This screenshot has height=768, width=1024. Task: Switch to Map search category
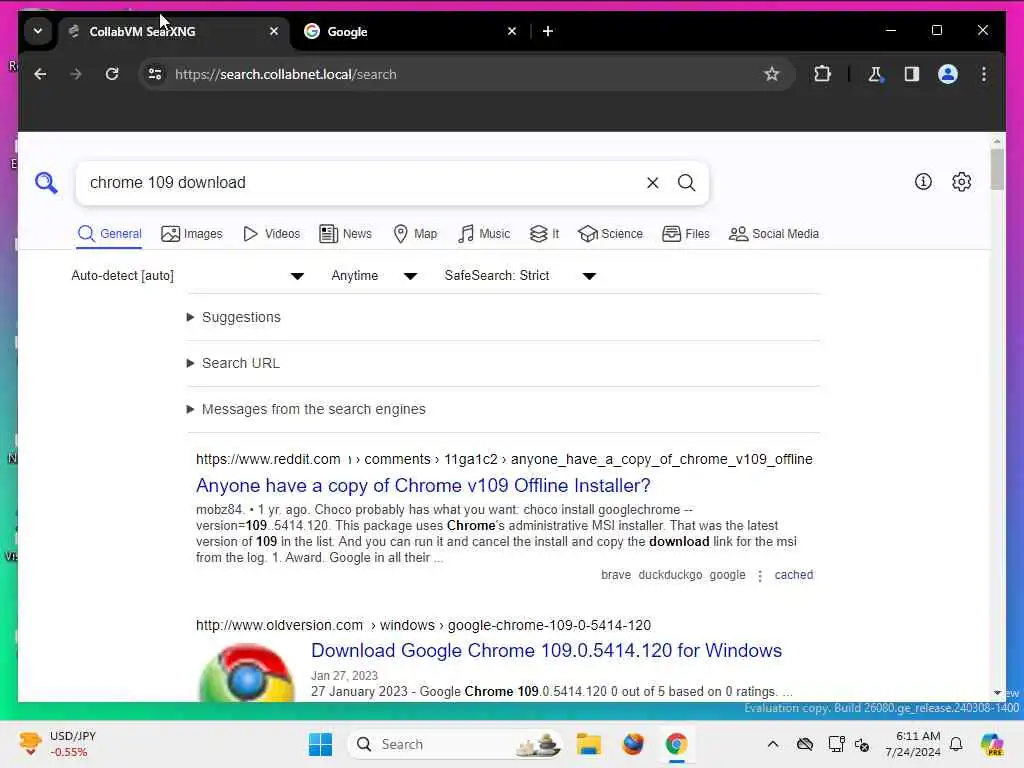pyautogui.click(x=415, y=234)
